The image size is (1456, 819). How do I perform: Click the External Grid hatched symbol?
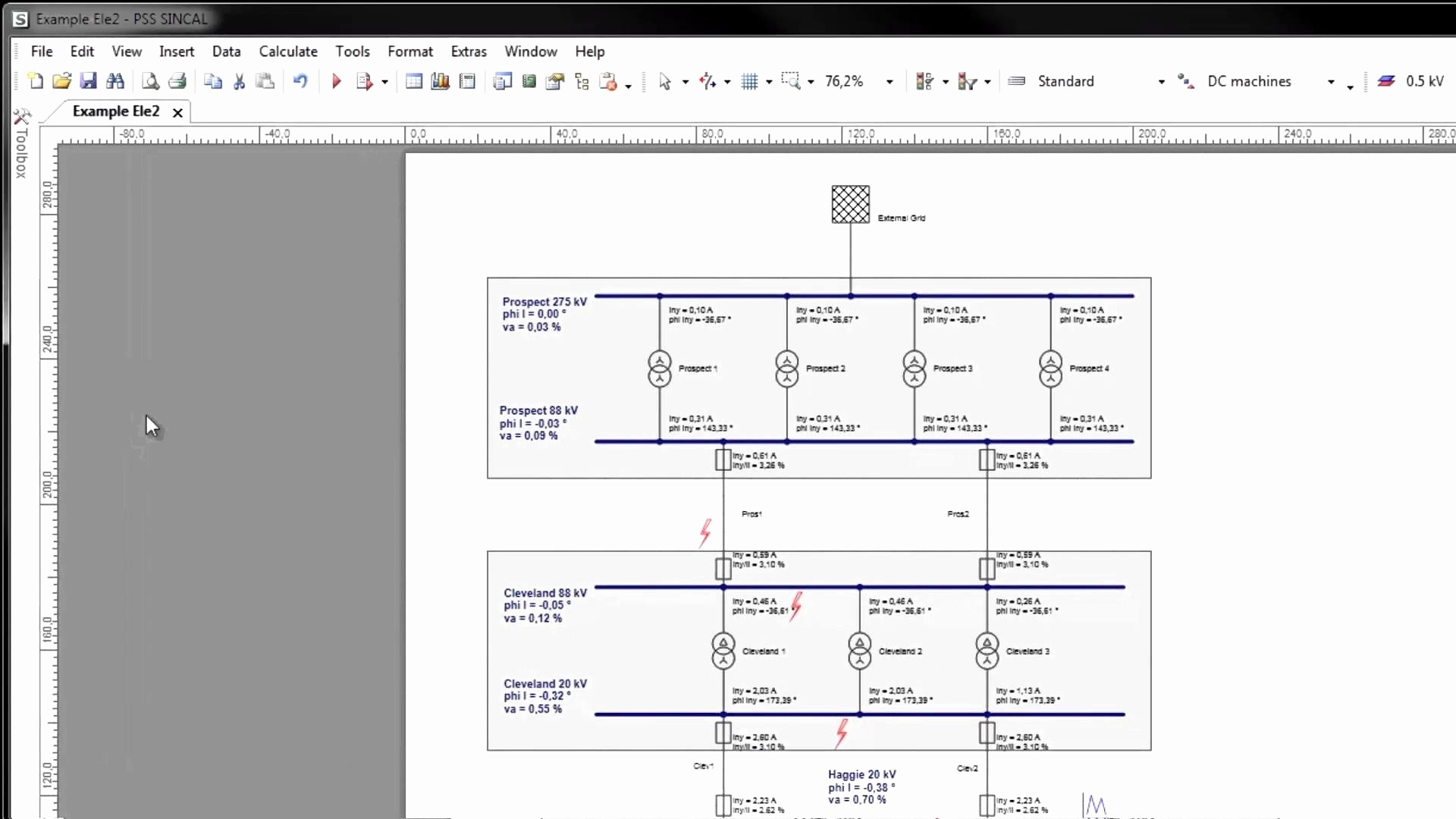[x=850, y=204]
